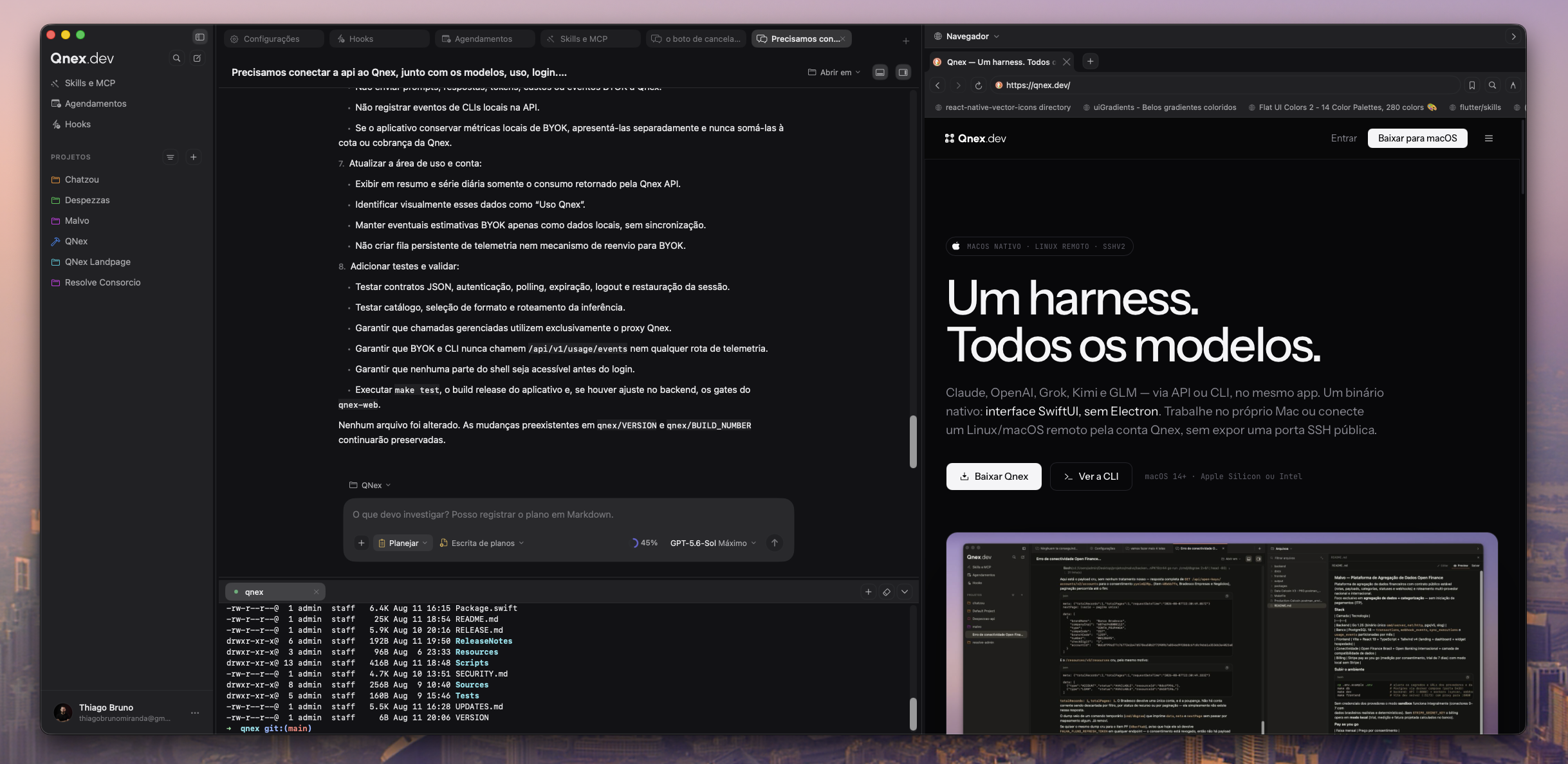Click the 'Ver a CLI' button
Screen dimensions: 1568x764
pyautogui.click(x=1091, y=477)
